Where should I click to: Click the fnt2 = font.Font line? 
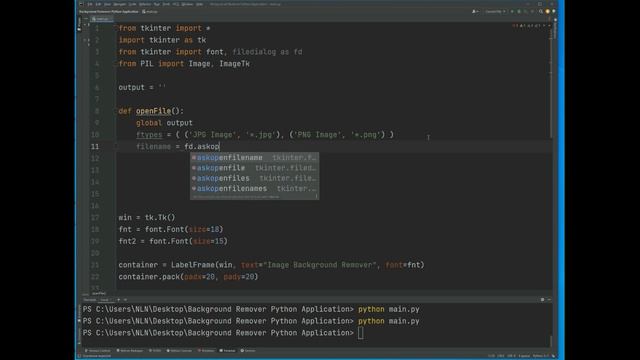pyautogui.click(x=173, y=241)
